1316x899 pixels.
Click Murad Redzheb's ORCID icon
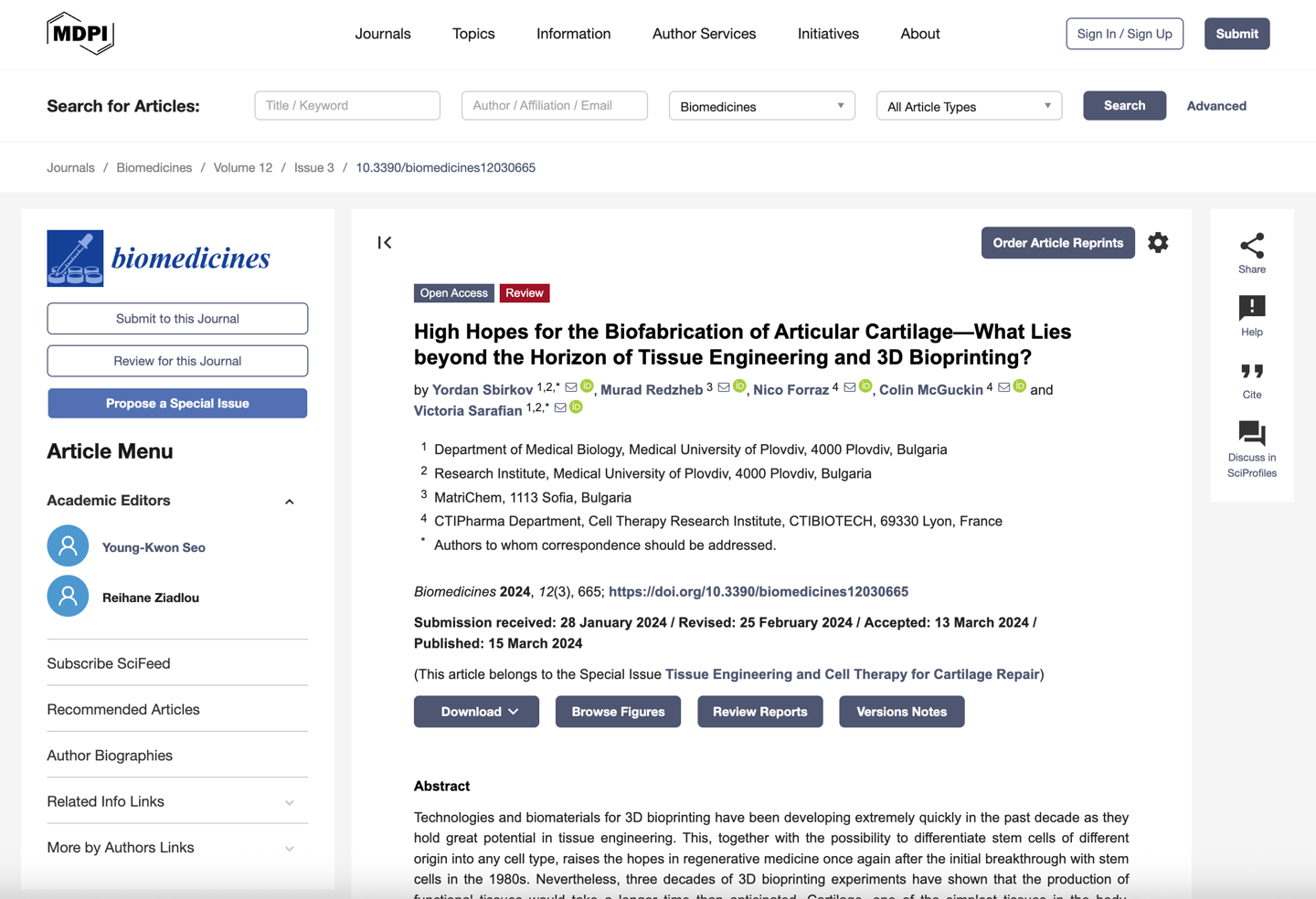point(739,386)
